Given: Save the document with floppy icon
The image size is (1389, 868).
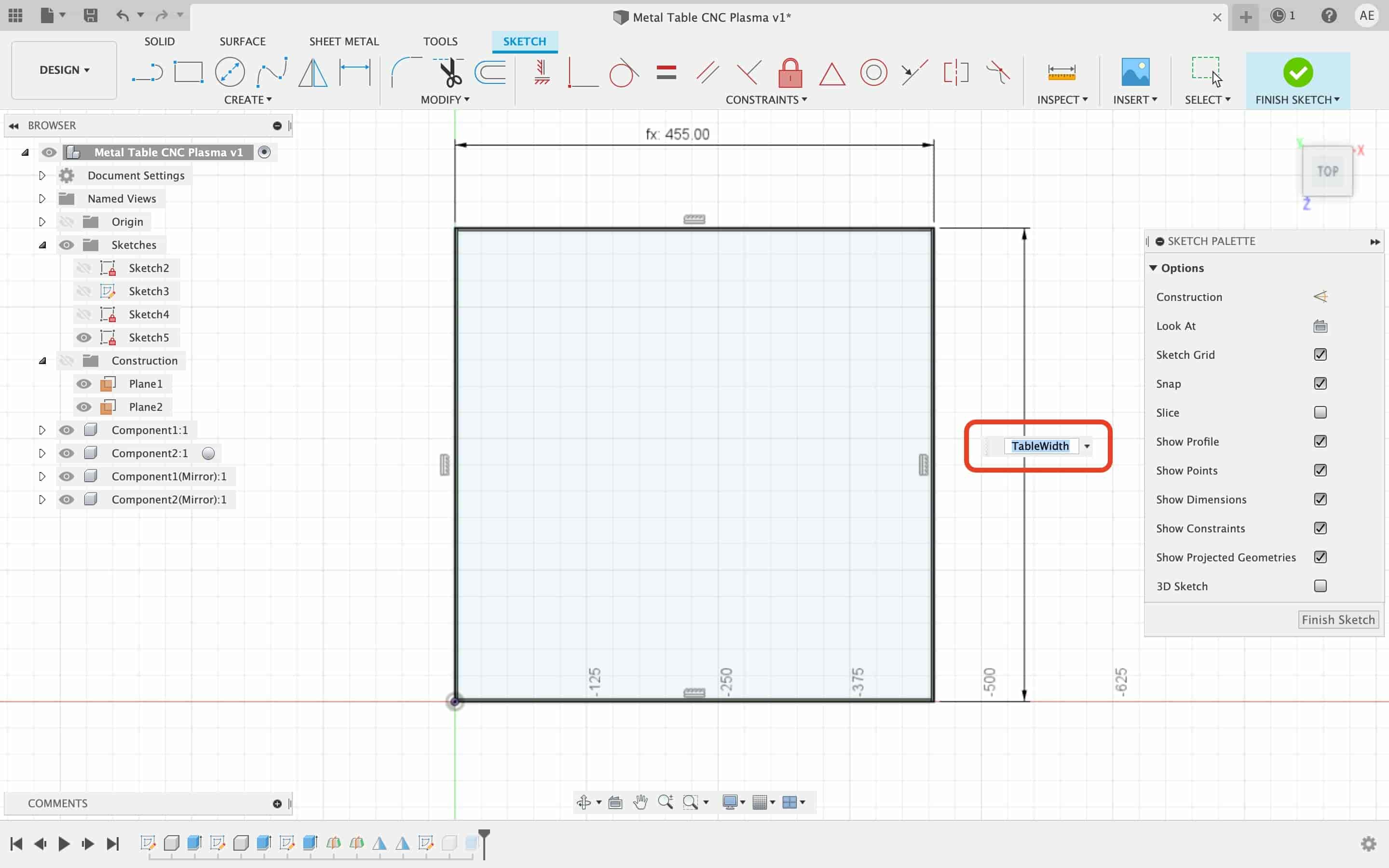Looking at the screenshot, I should click(x=90, y=15).
